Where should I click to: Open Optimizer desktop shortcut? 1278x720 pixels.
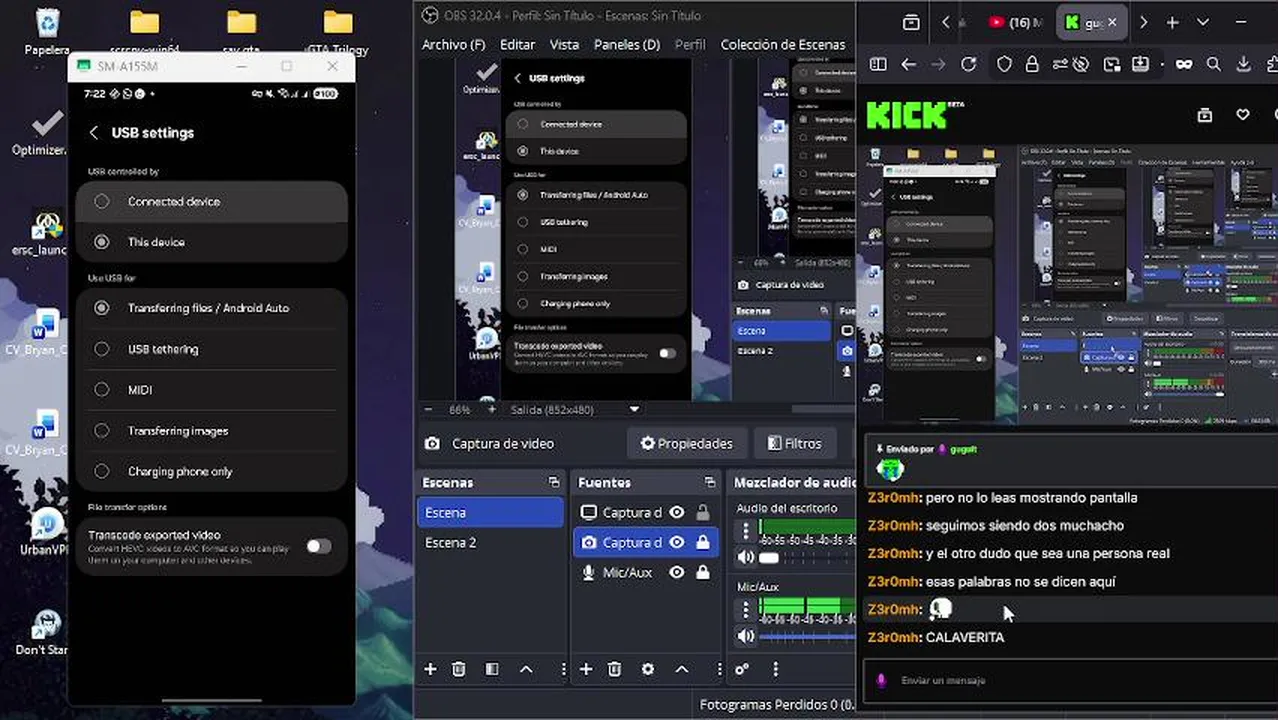44,134
